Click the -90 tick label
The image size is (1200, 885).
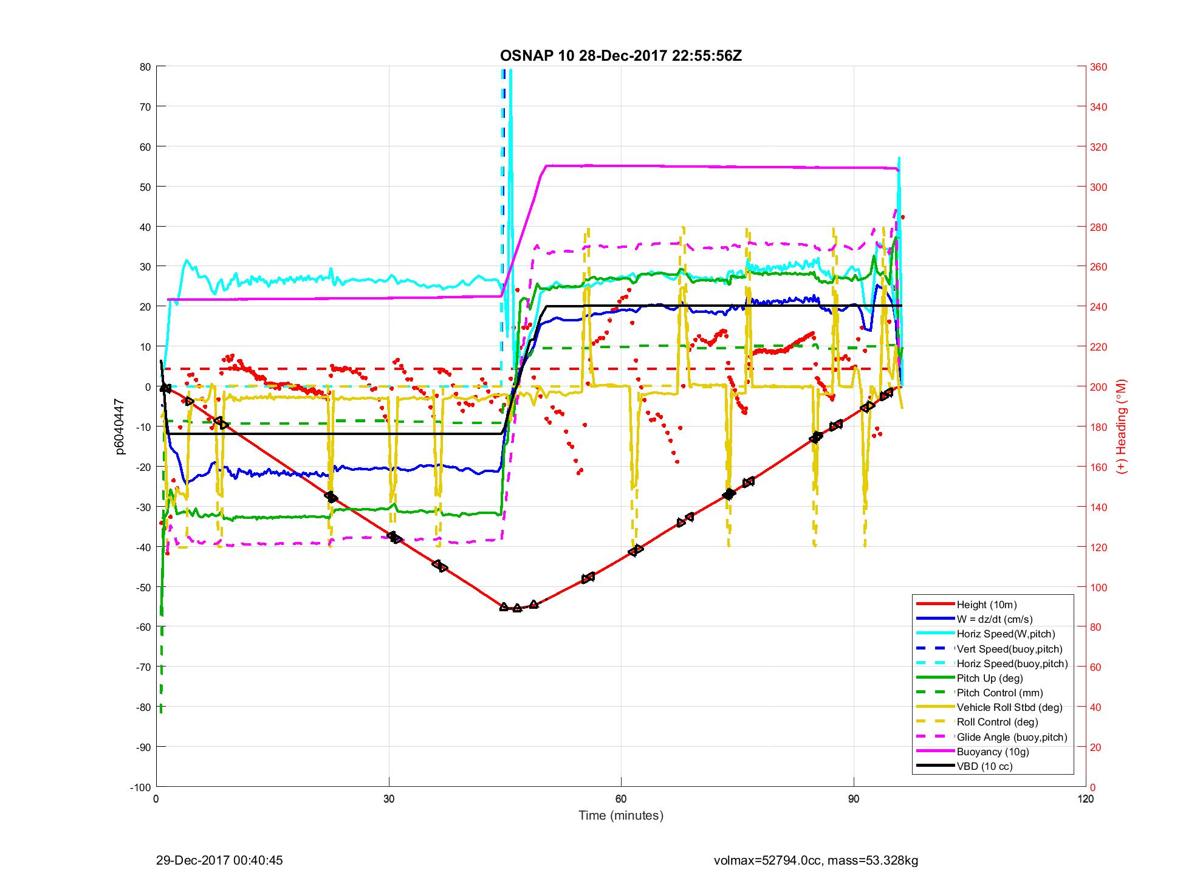[142, 747]
